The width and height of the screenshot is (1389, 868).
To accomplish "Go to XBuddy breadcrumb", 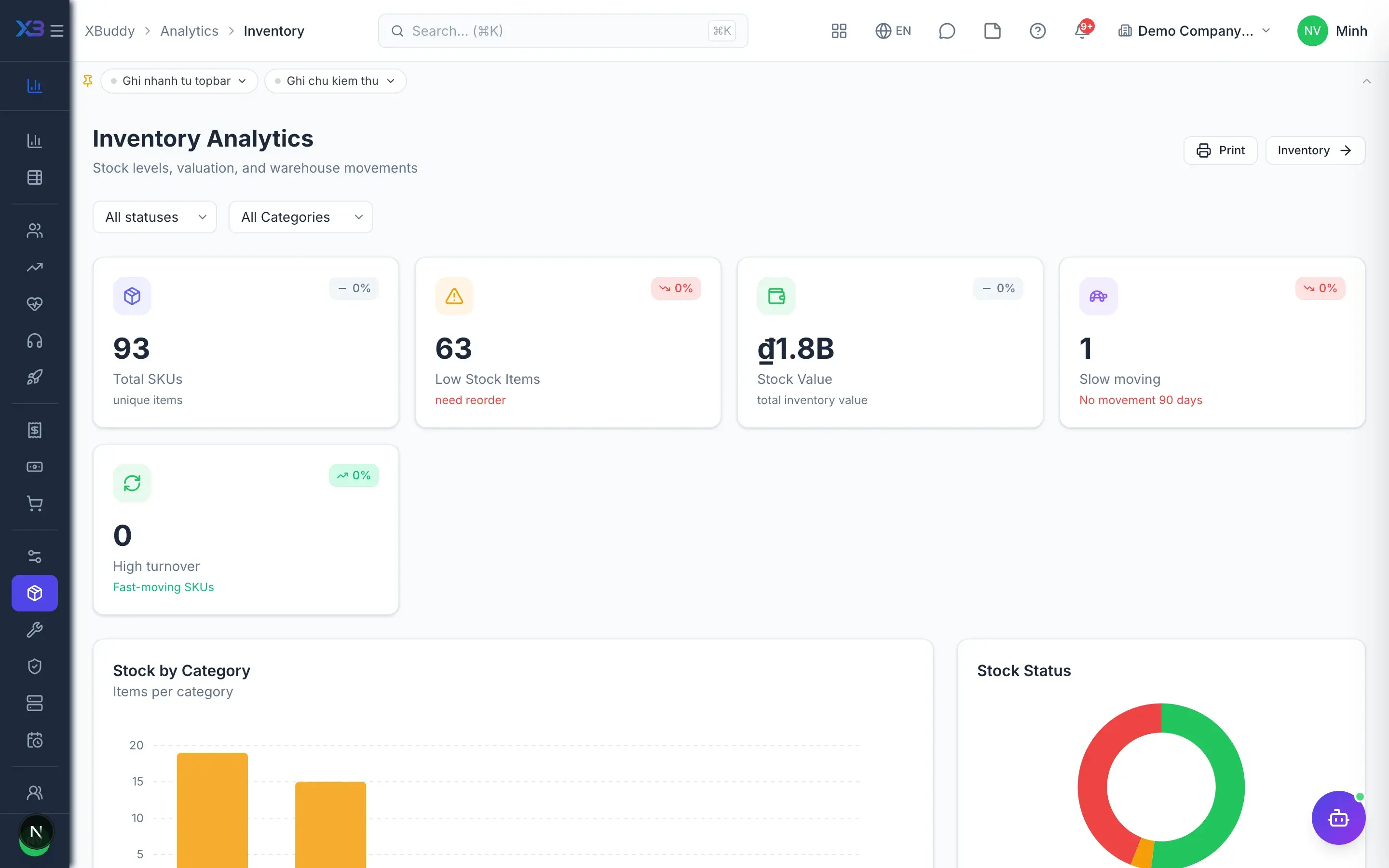I will (109, 30).
